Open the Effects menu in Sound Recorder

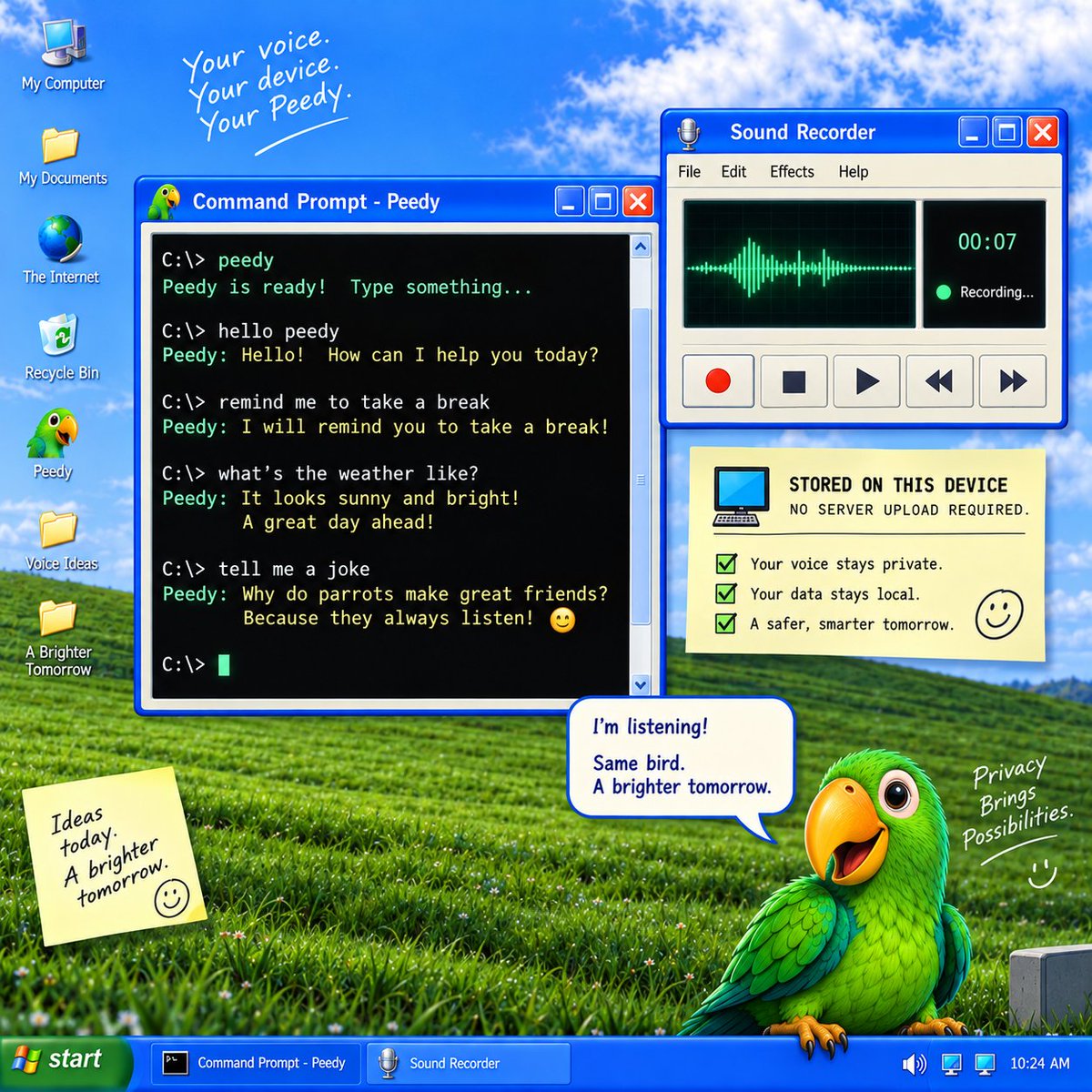pos(792,171)
